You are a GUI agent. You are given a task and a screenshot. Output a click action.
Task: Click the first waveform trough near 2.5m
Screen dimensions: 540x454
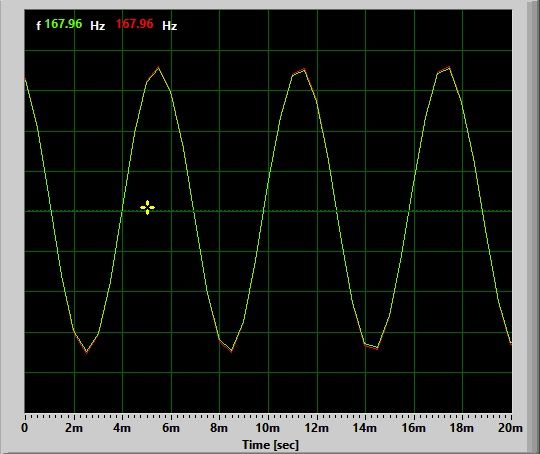tap(86, 351)
